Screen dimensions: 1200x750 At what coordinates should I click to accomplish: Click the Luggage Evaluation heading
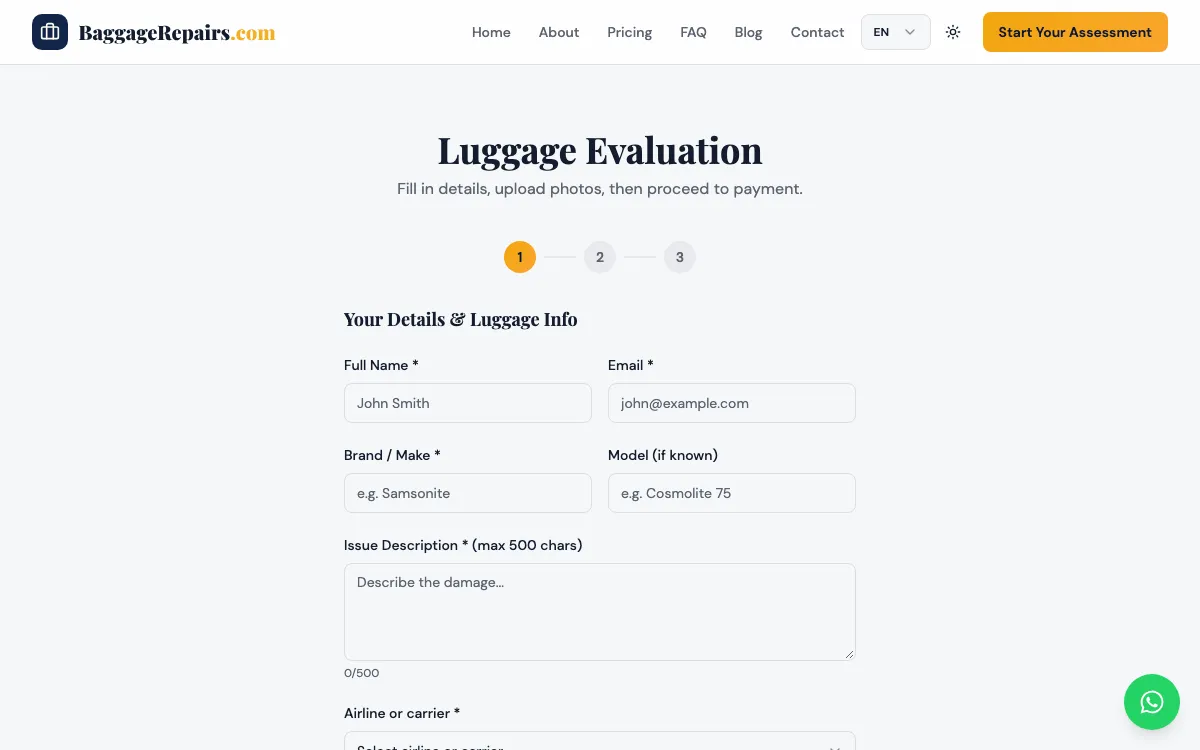click(x=600, y=150)
